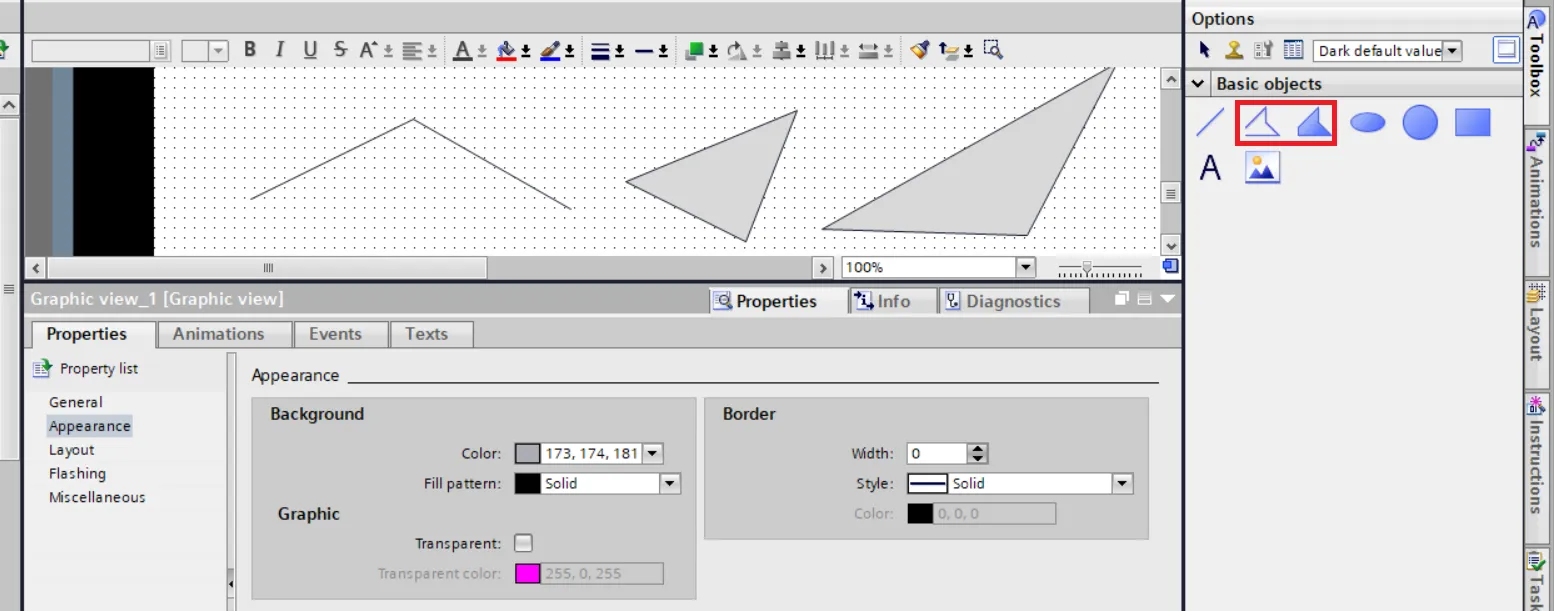The width and height of the screenshot is (1554, 611).
Task: Open the Fill pattern dropdown
Action: coord(670,483)
